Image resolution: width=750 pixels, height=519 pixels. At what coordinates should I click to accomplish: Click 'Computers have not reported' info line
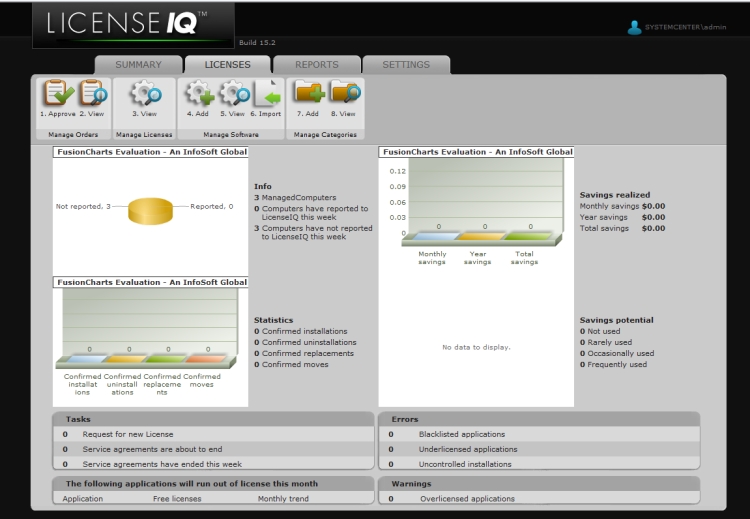pyautogui.click(x=313, y=232)
